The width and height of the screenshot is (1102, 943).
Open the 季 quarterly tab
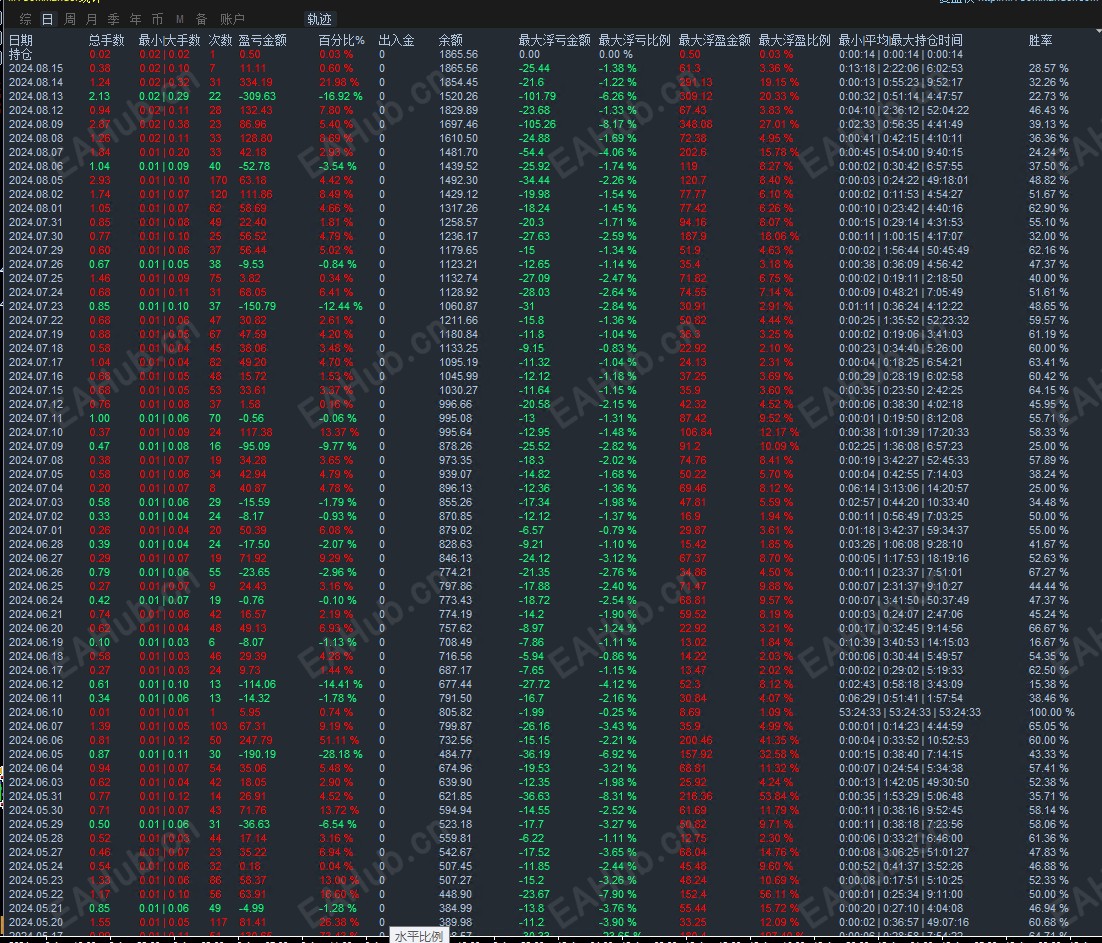(x=114, y=19)
